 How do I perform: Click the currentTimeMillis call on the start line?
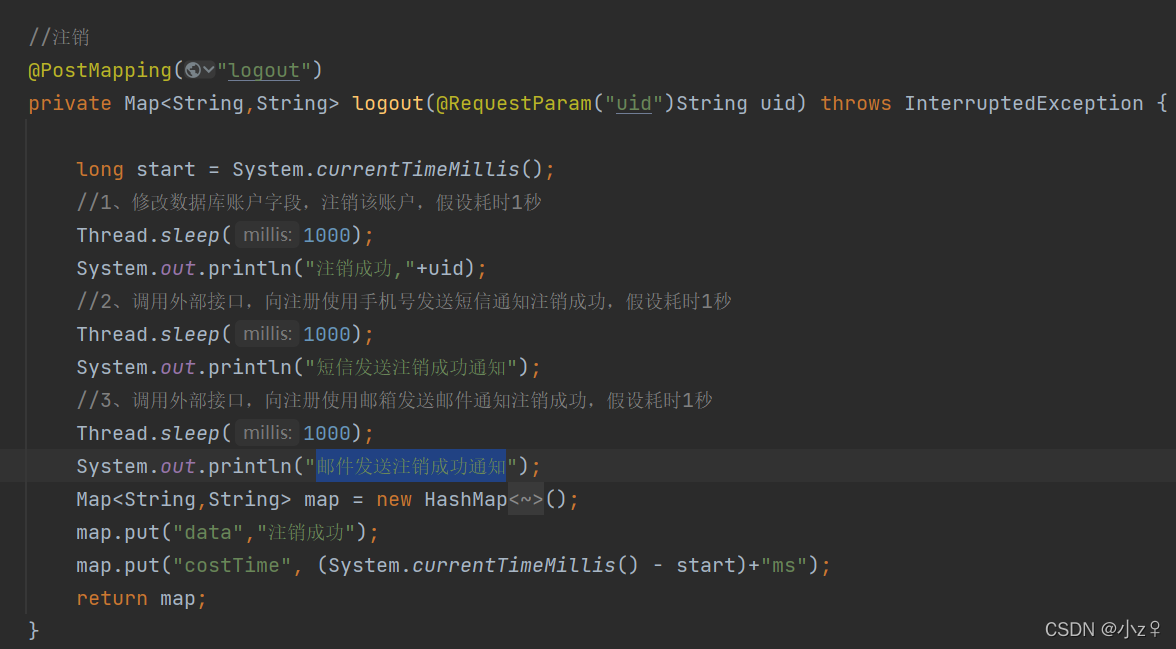pyautogui.click(x=417, y=170)
